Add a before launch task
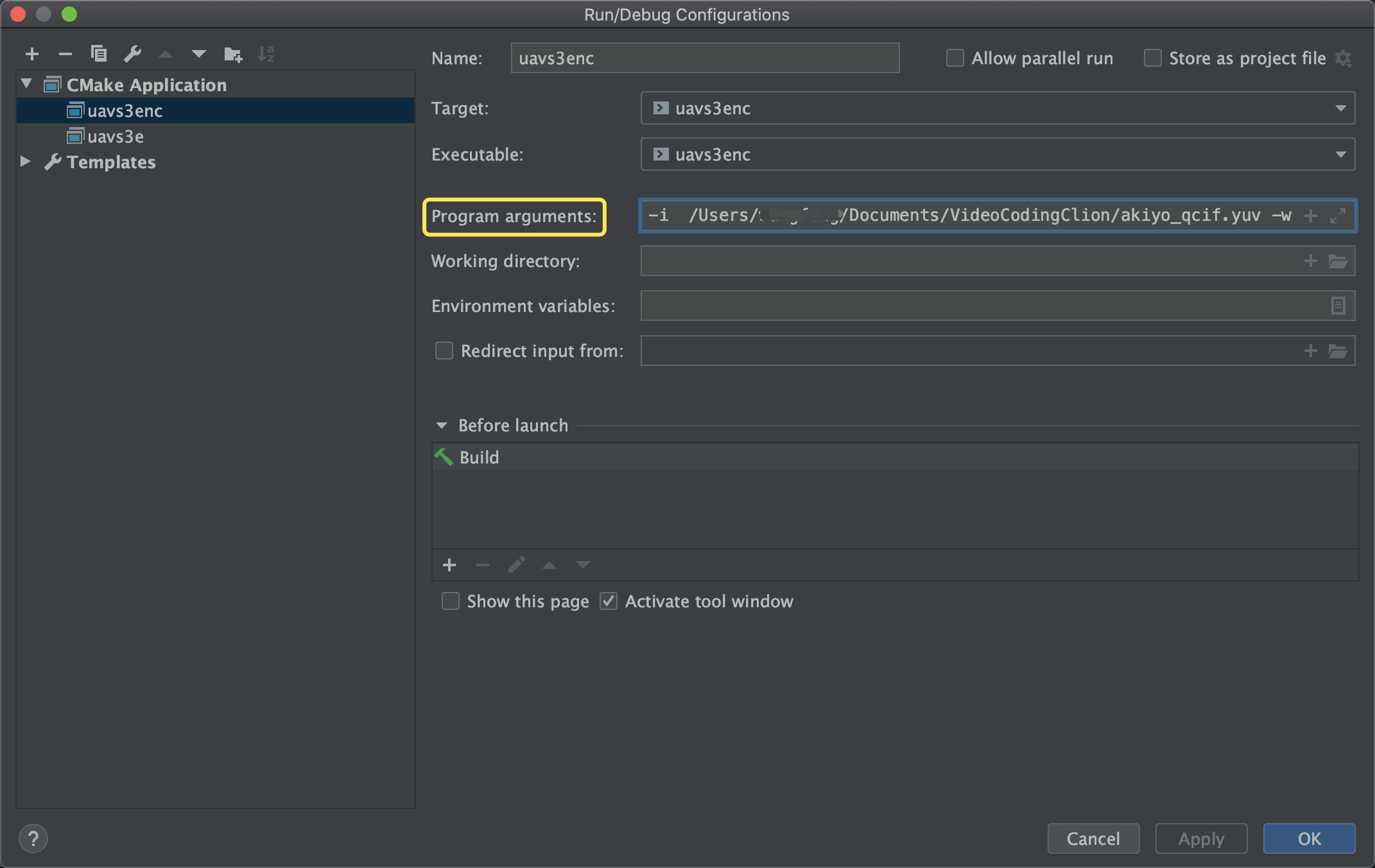The width and height of the screenshot is (1375, 868). 449,565
